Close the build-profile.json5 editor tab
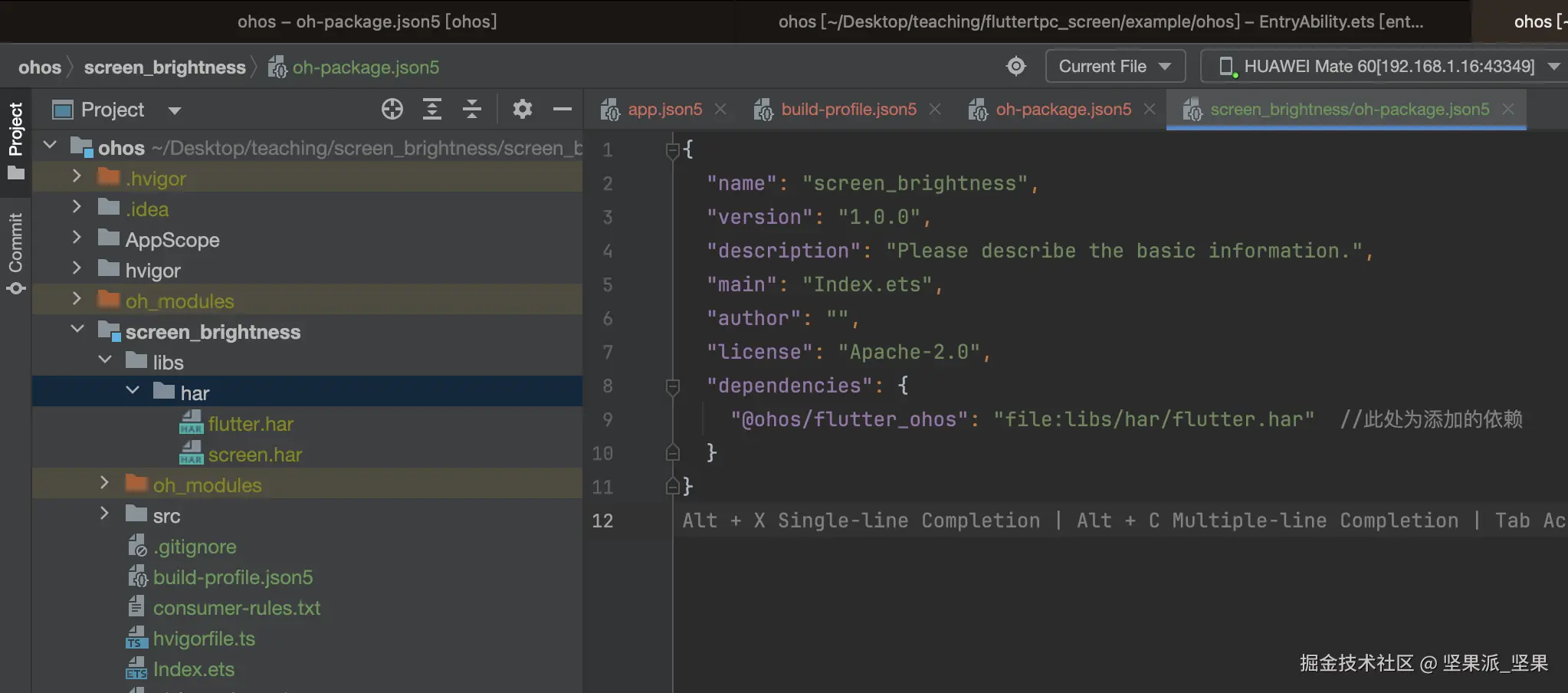This screenshot has width=1568, height=693. [935, 110]
